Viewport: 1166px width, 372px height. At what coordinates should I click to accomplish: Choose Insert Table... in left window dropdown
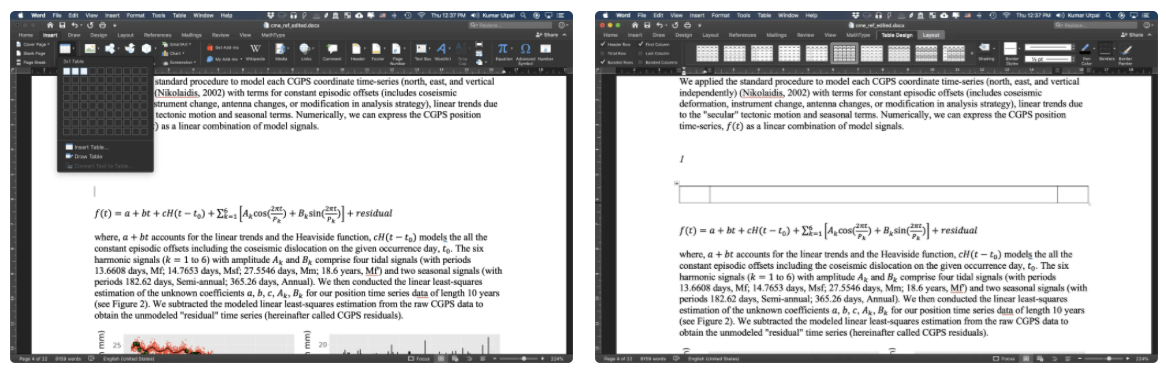tap(88, 147)
